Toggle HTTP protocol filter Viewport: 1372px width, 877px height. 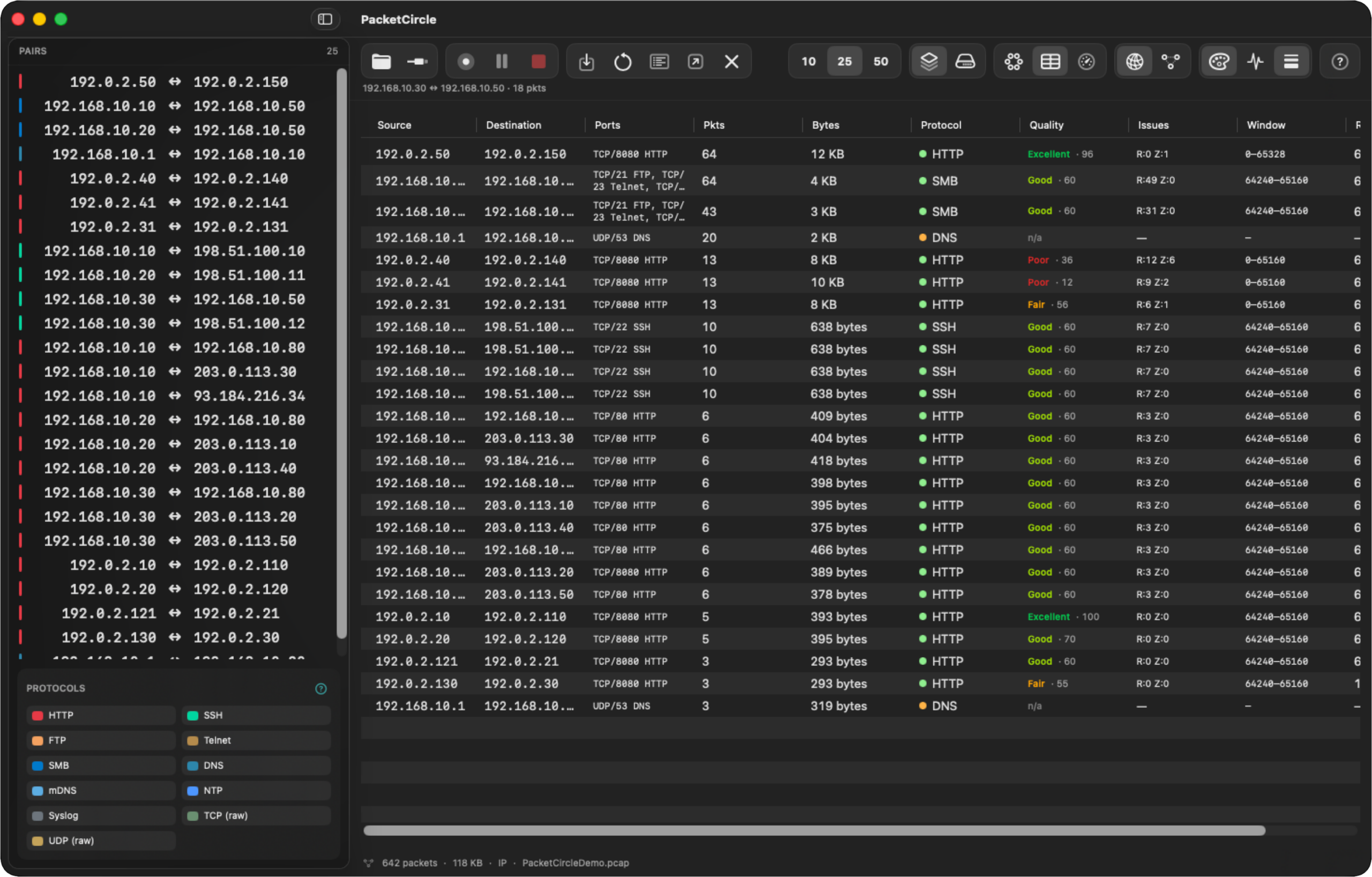[101, 715]
